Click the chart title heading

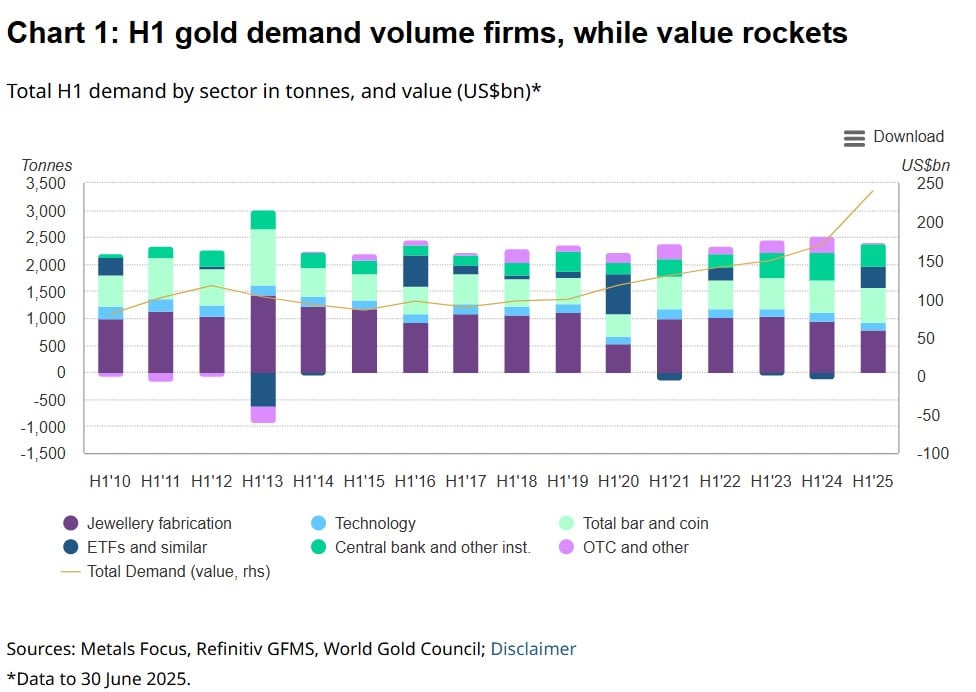point(427,32)
